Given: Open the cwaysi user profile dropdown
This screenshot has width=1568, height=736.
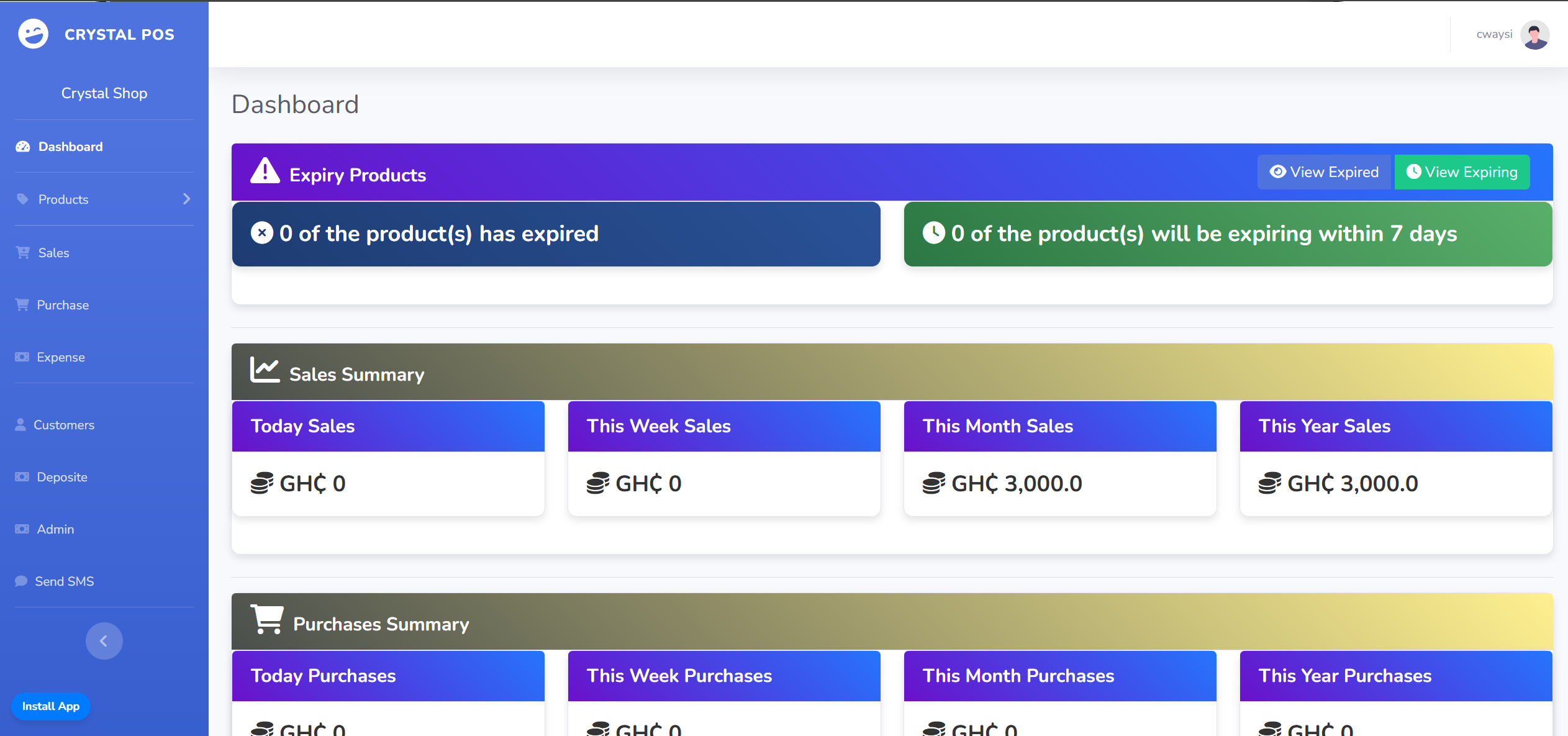Looking at the screenshot, I should click(1494, 34).
